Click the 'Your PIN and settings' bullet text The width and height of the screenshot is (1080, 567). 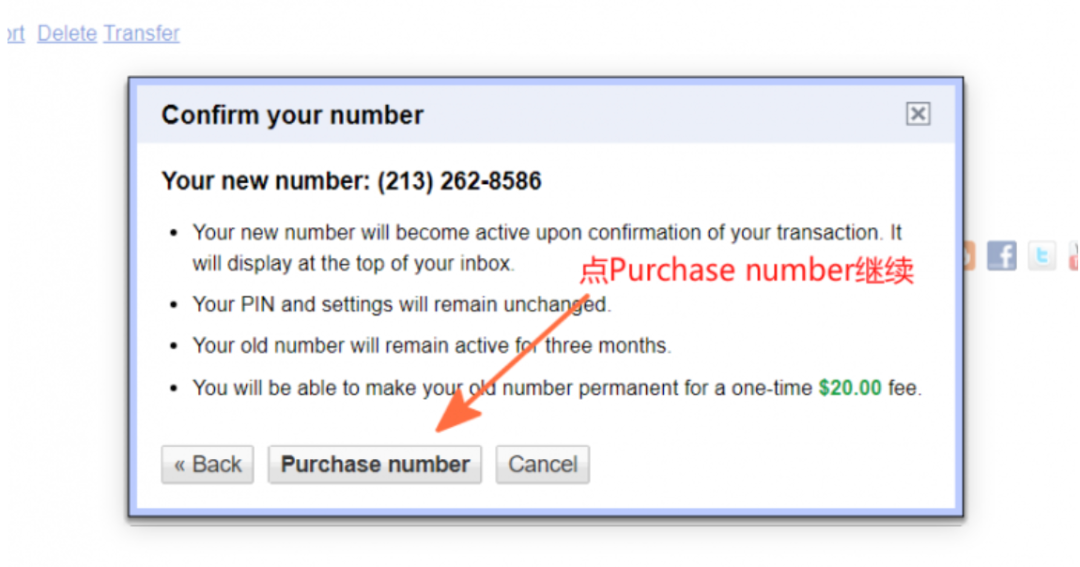(x=402, y=305)
